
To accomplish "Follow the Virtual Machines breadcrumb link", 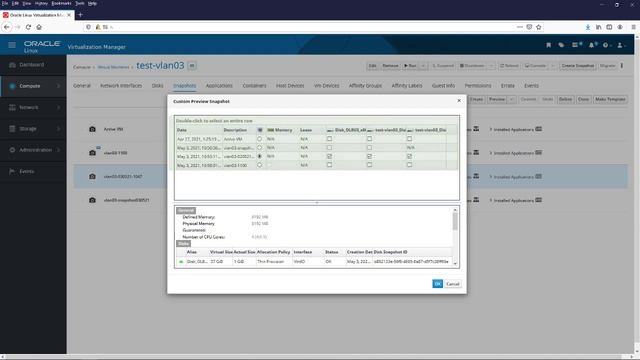I will (x=113, y=67).
